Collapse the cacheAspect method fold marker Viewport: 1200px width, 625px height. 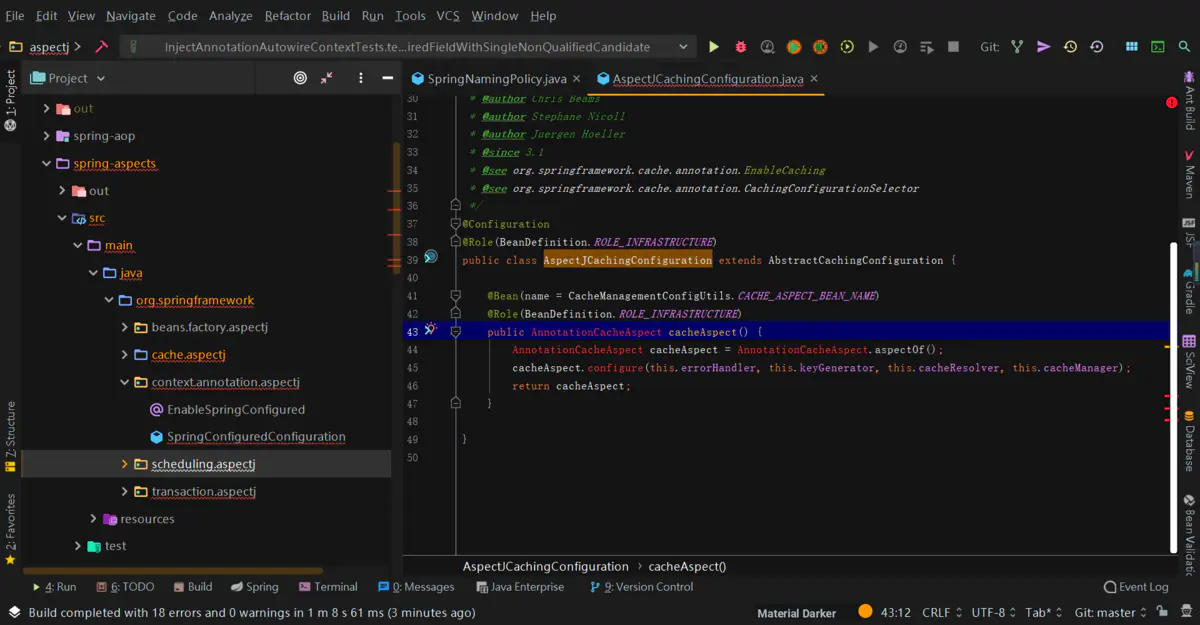coord(456,331)
